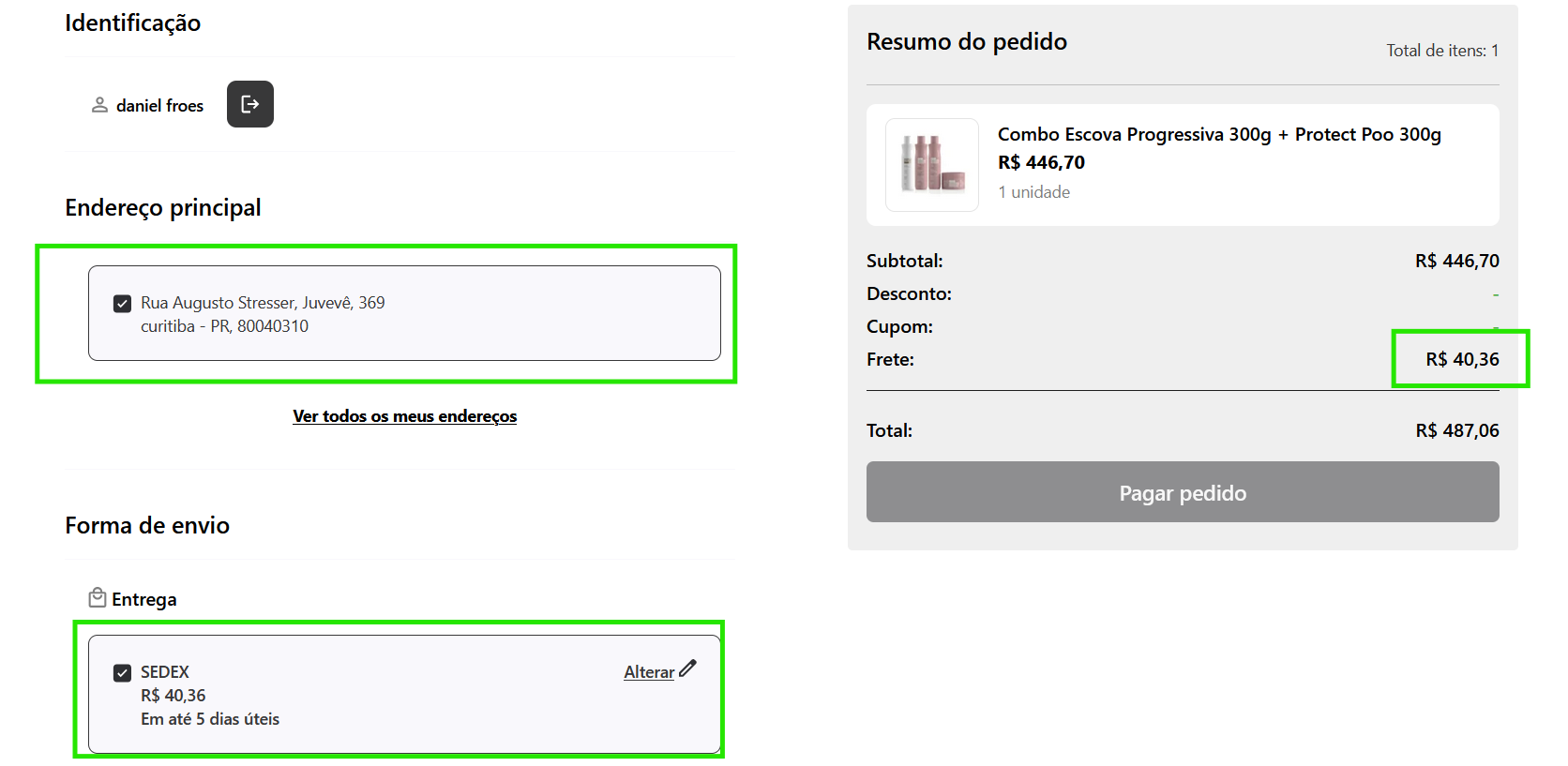The image size is (1568, 766).
Task: Toggle the SEDEX shipping checkbox
Action: coord(122,673)
